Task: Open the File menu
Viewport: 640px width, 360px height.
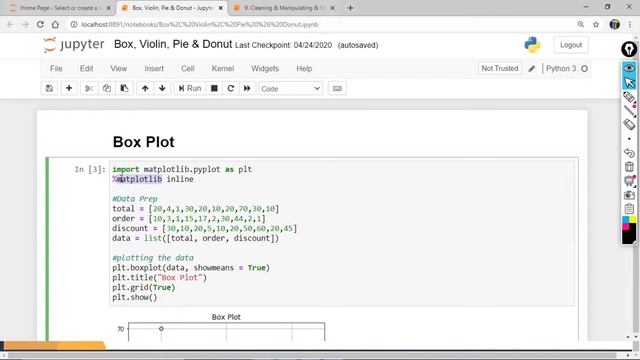Action: coord(56,69)
